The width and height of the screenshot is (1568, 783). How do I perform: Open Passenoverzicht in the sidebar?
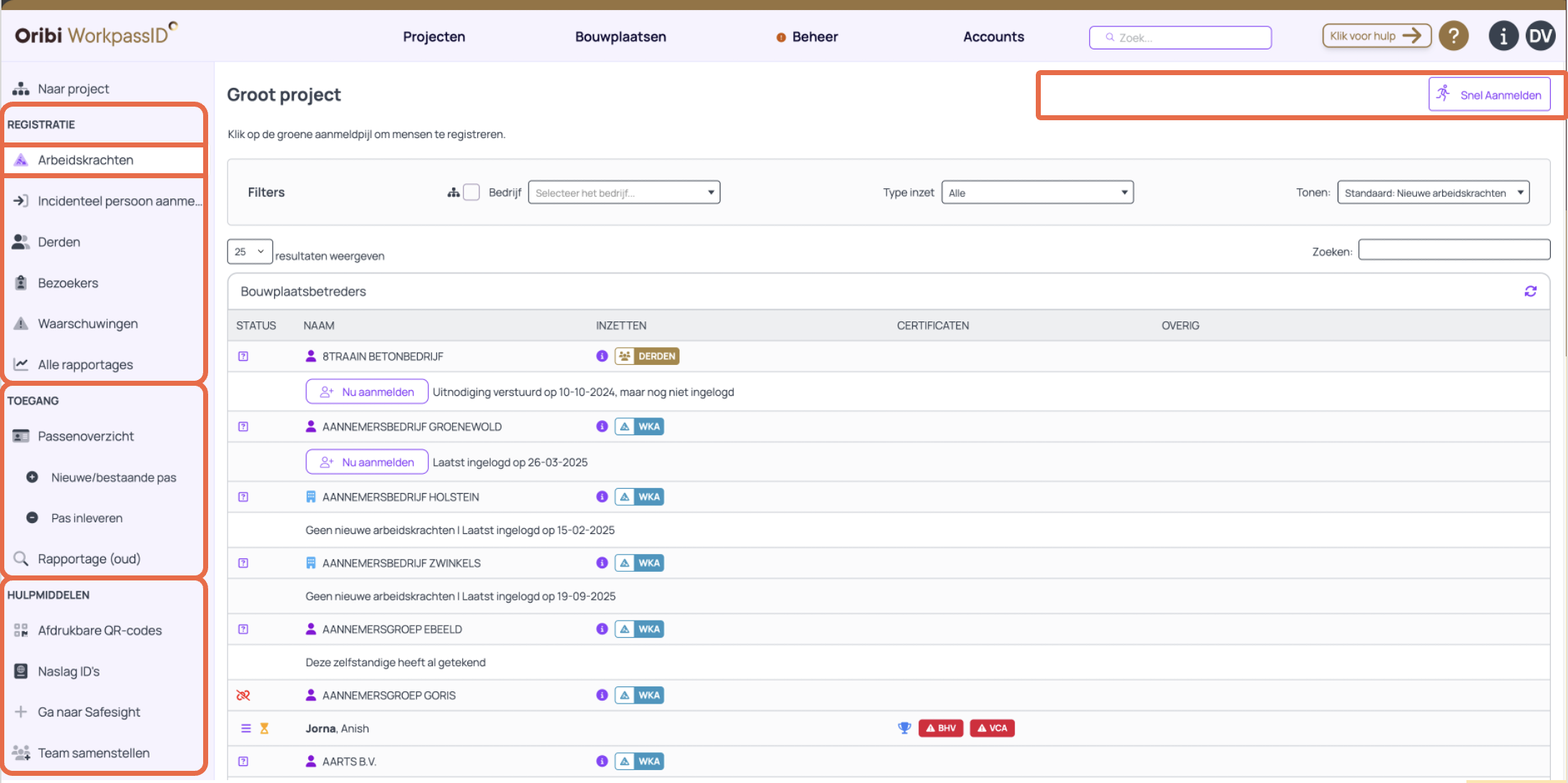point(86,436)
